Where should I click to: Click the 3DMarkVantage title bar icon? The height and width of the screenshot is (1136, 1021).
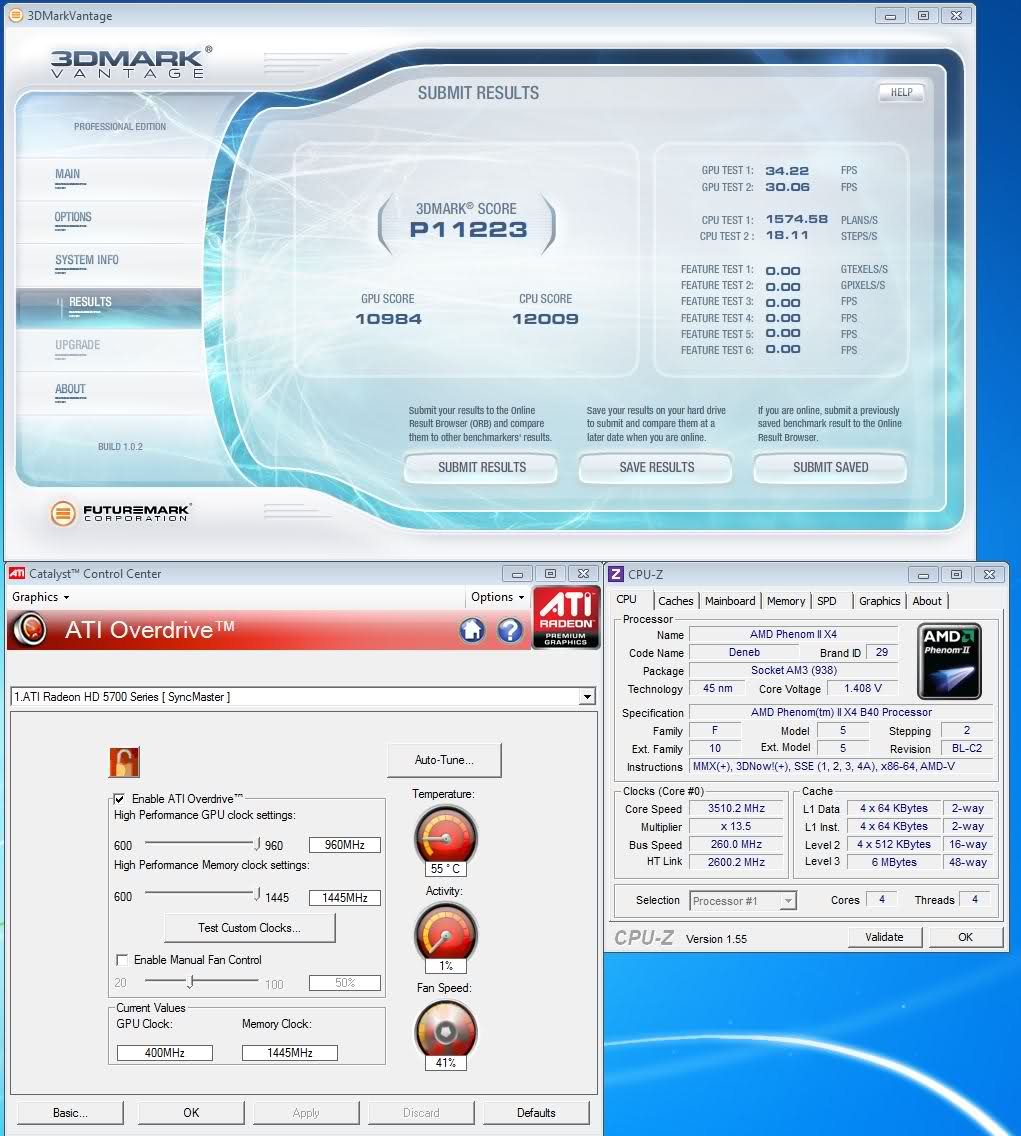pos(16,15)
